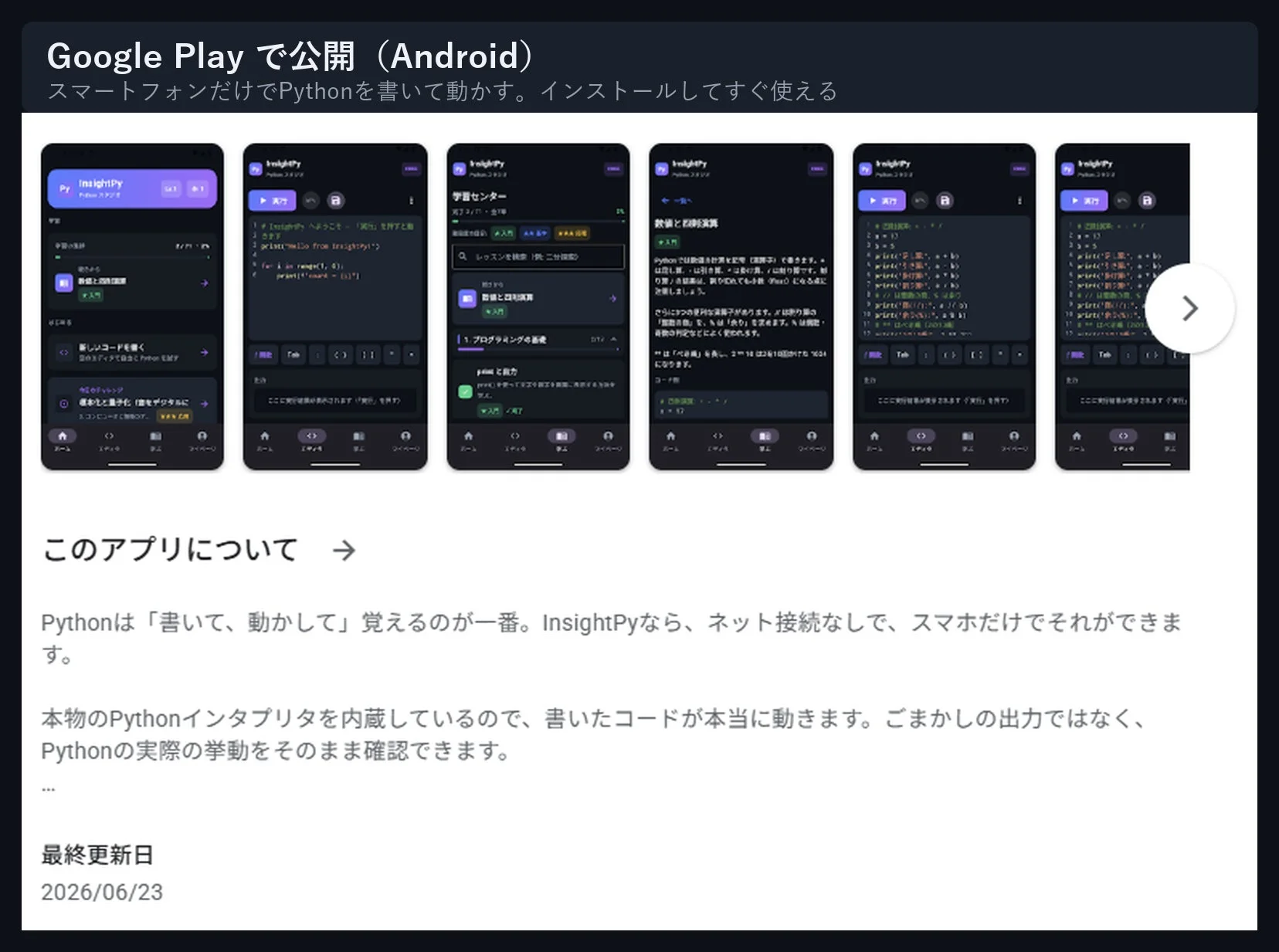
Task: Click the 最終更新日 label
Action: click(97, 855)
